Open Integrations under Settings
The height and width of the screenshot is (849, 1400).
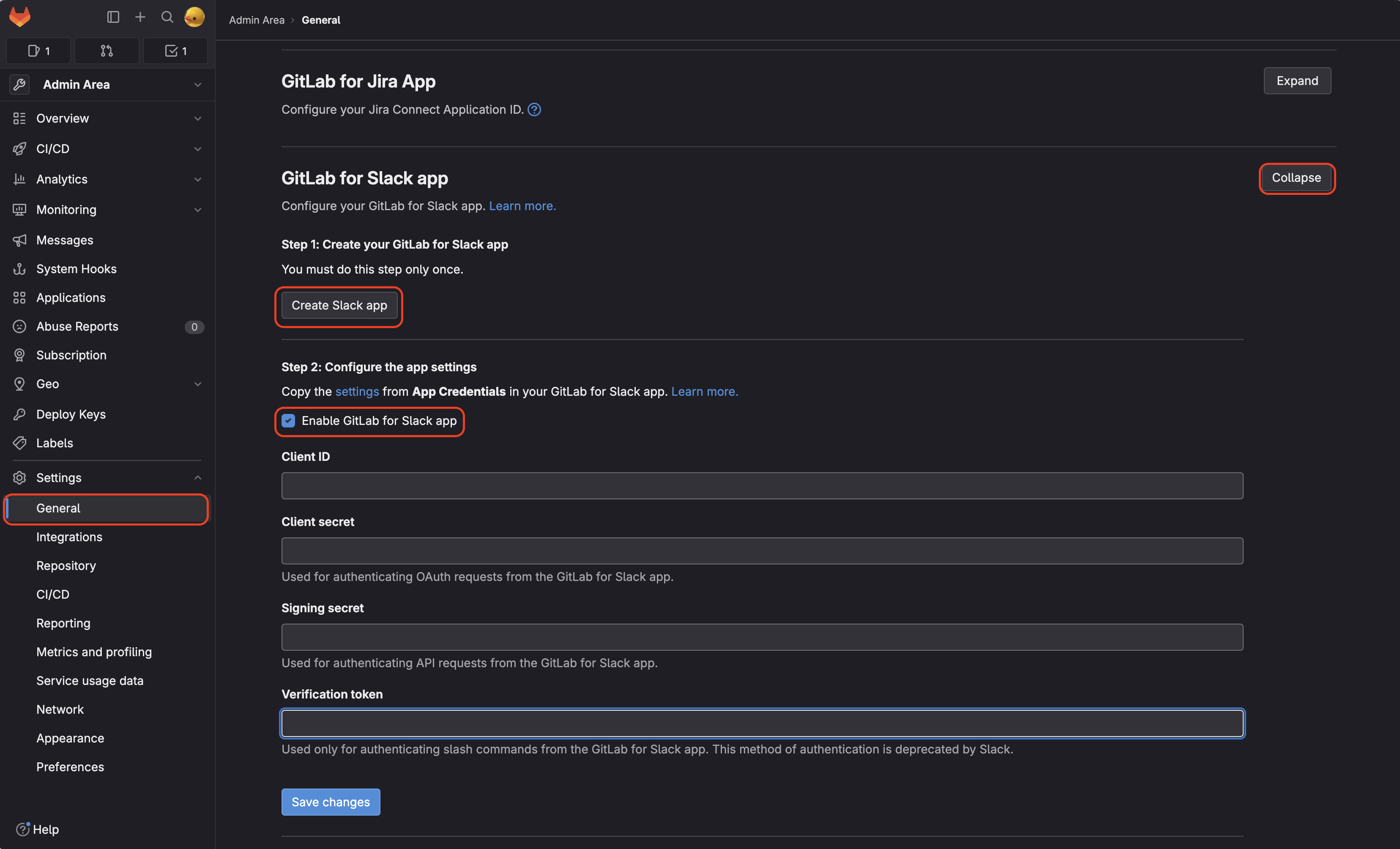tap(69, 537)
